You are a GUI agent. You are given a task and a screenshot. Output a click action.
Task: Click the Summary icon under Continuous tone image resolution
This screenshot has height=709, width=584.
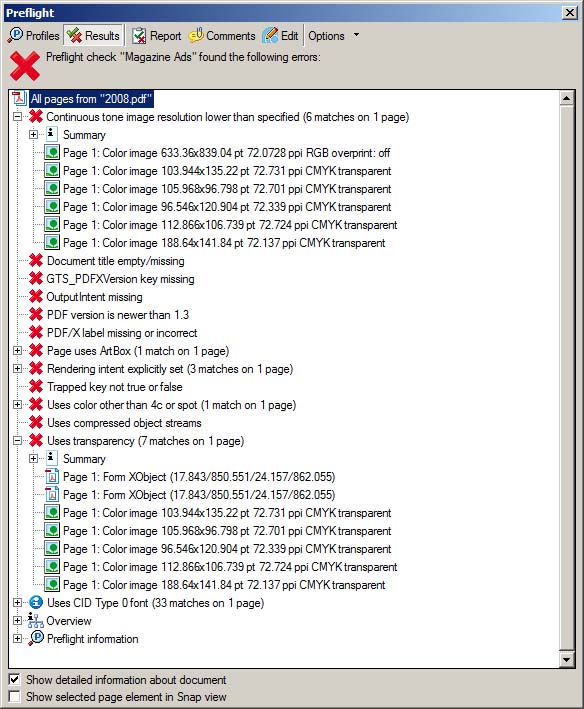point(52,134)
